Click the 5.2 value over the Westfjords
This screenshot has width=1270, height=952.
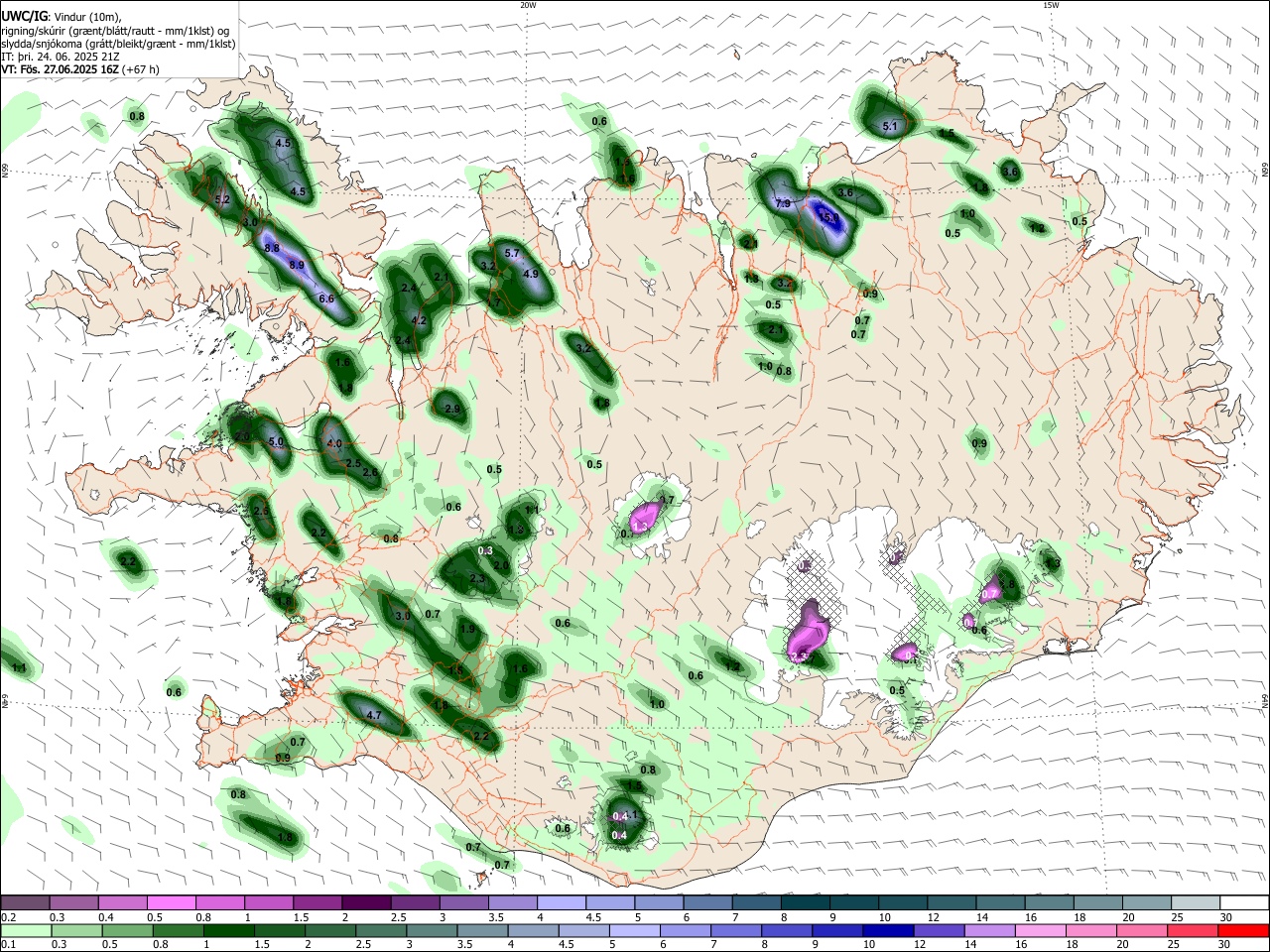coord(223,200)
